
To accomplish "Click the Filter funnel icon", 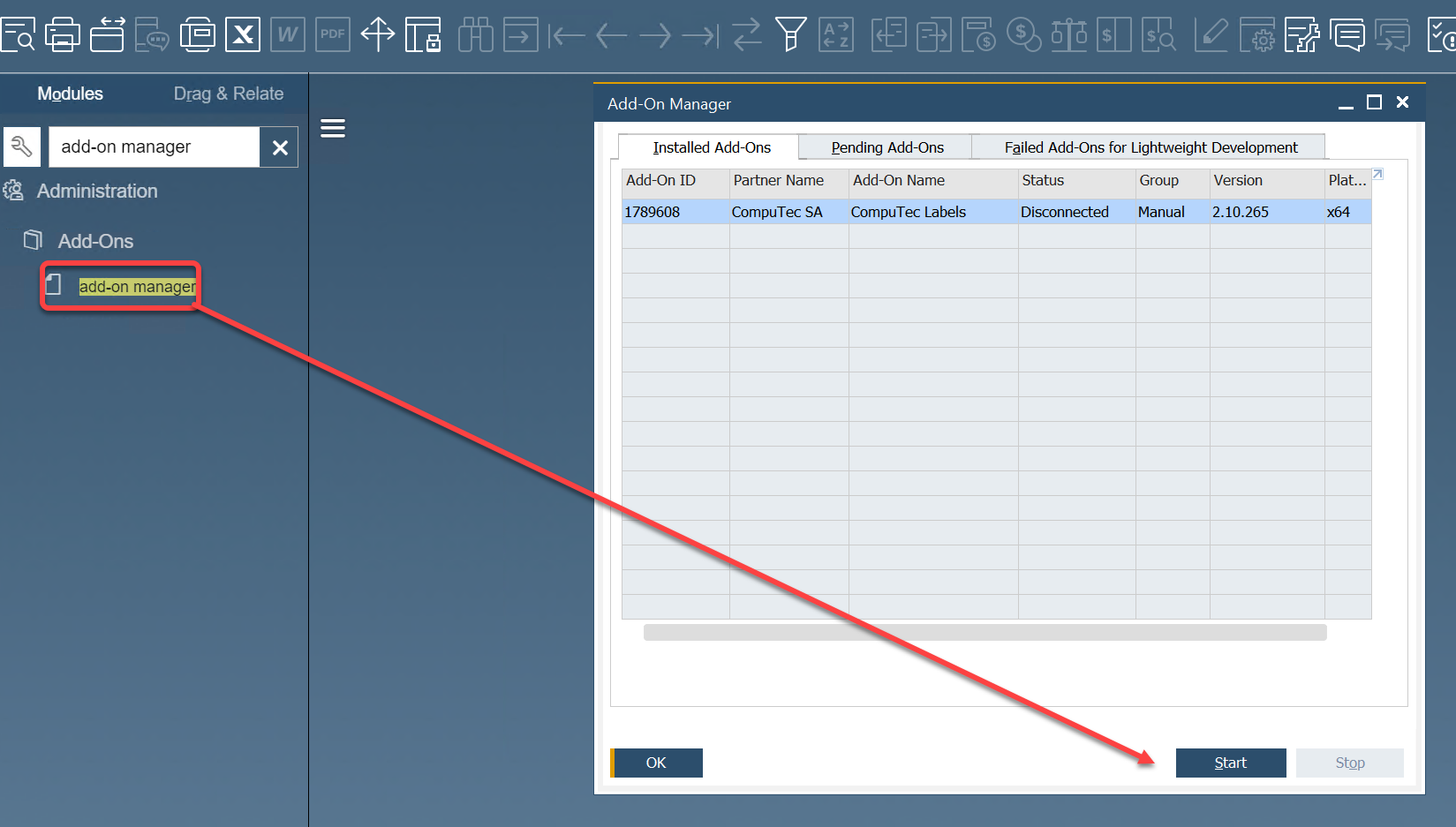I will 790,35.
